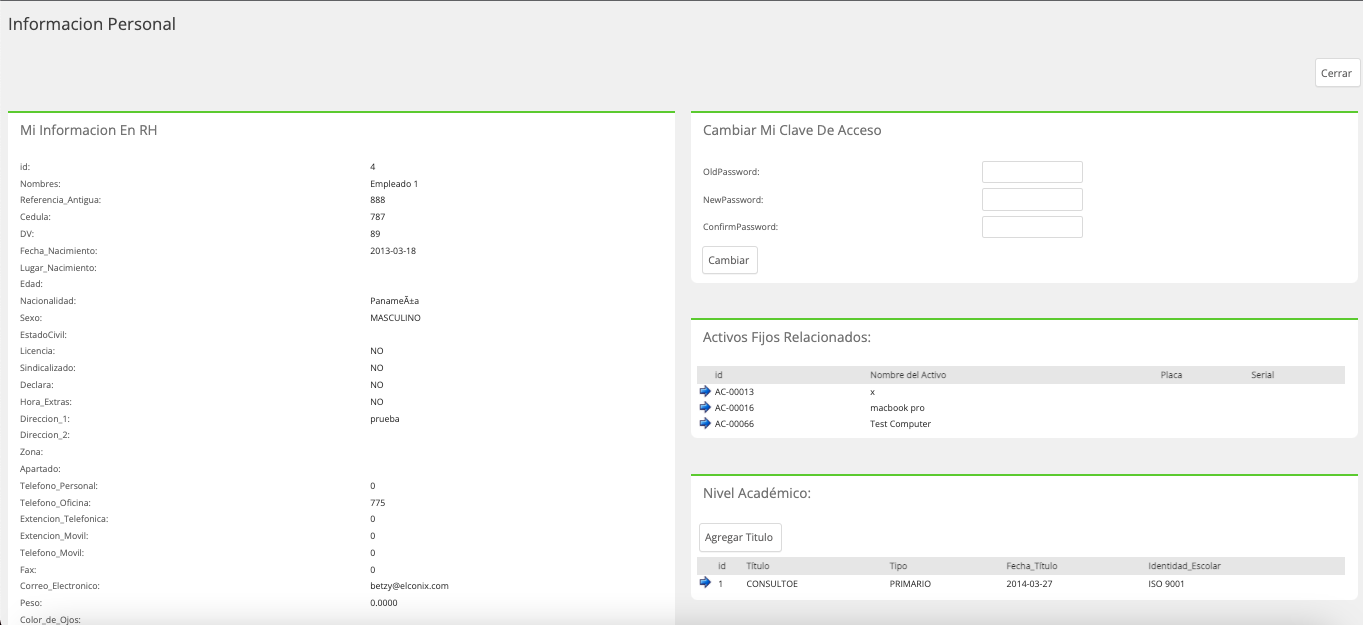This screenshot has height=625, width=1363.
Task: Click the 'Nombre del Activo' column header
Action: tap(908, 375)
